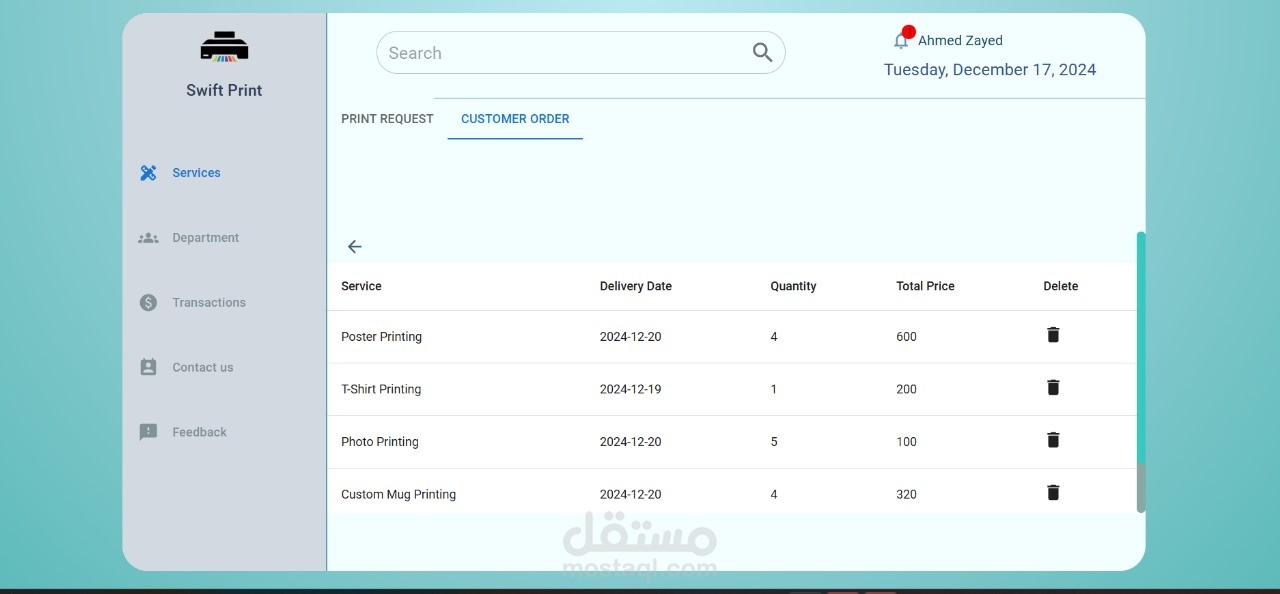Image resolution: width=1280 pixels, height=594 pixels.
Task: Switch to the Print Request tab
Action: point(387,118)
